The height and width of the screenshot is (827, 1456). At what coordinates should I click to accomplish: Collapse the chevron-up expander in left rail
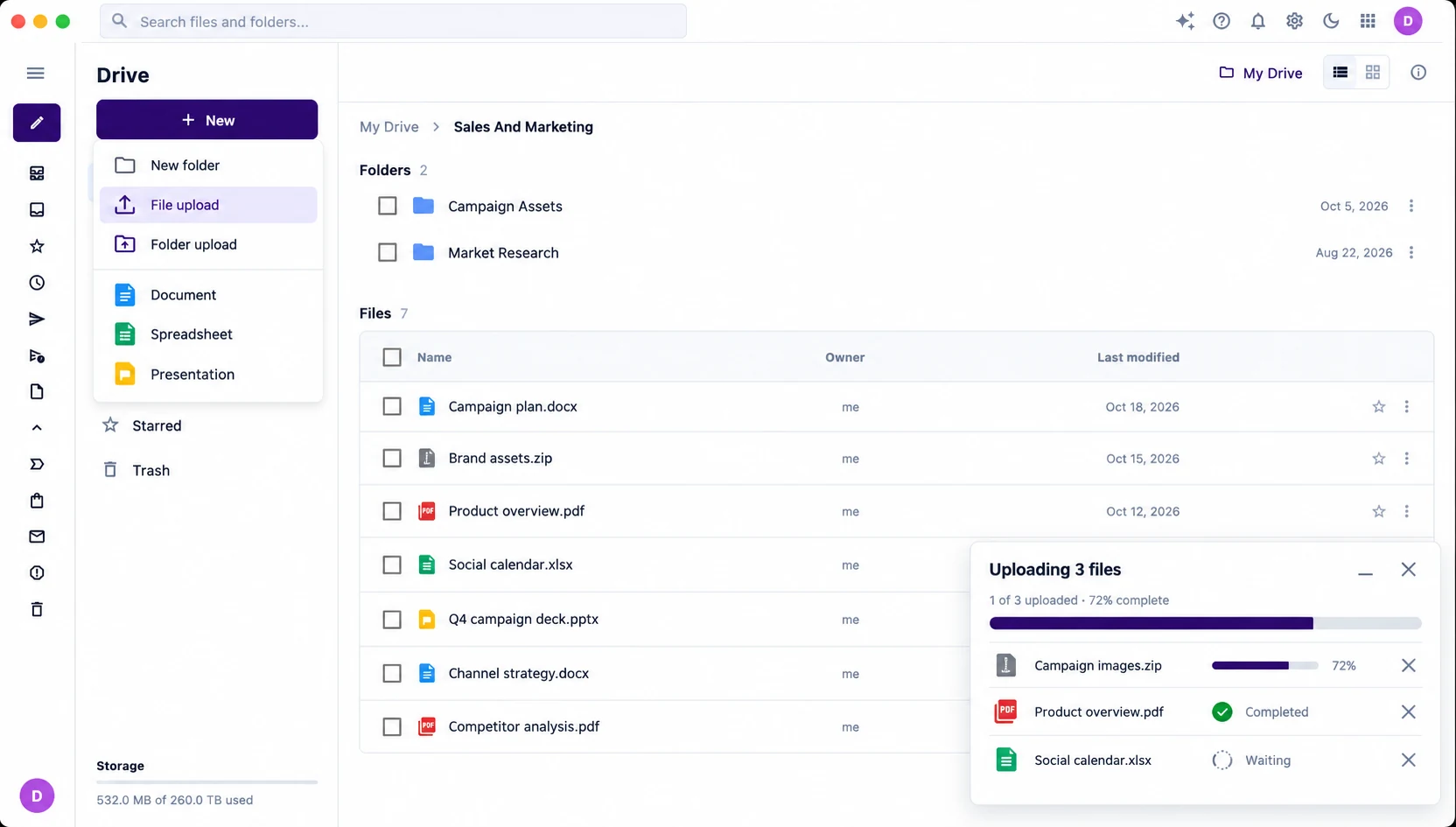pos(37,428)
